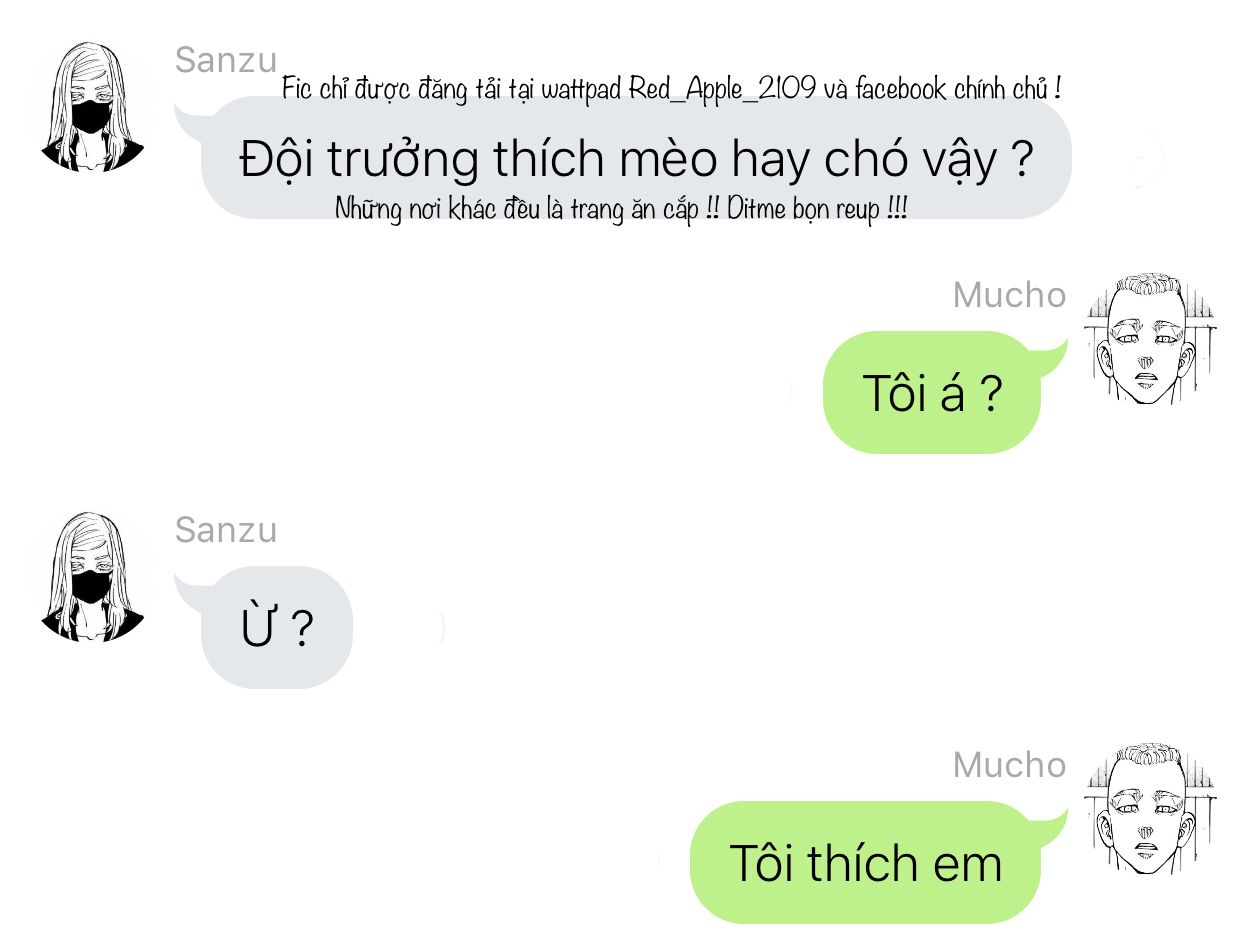Select the green 'Tôi á ?' message bubble

[x=932, y=393]
